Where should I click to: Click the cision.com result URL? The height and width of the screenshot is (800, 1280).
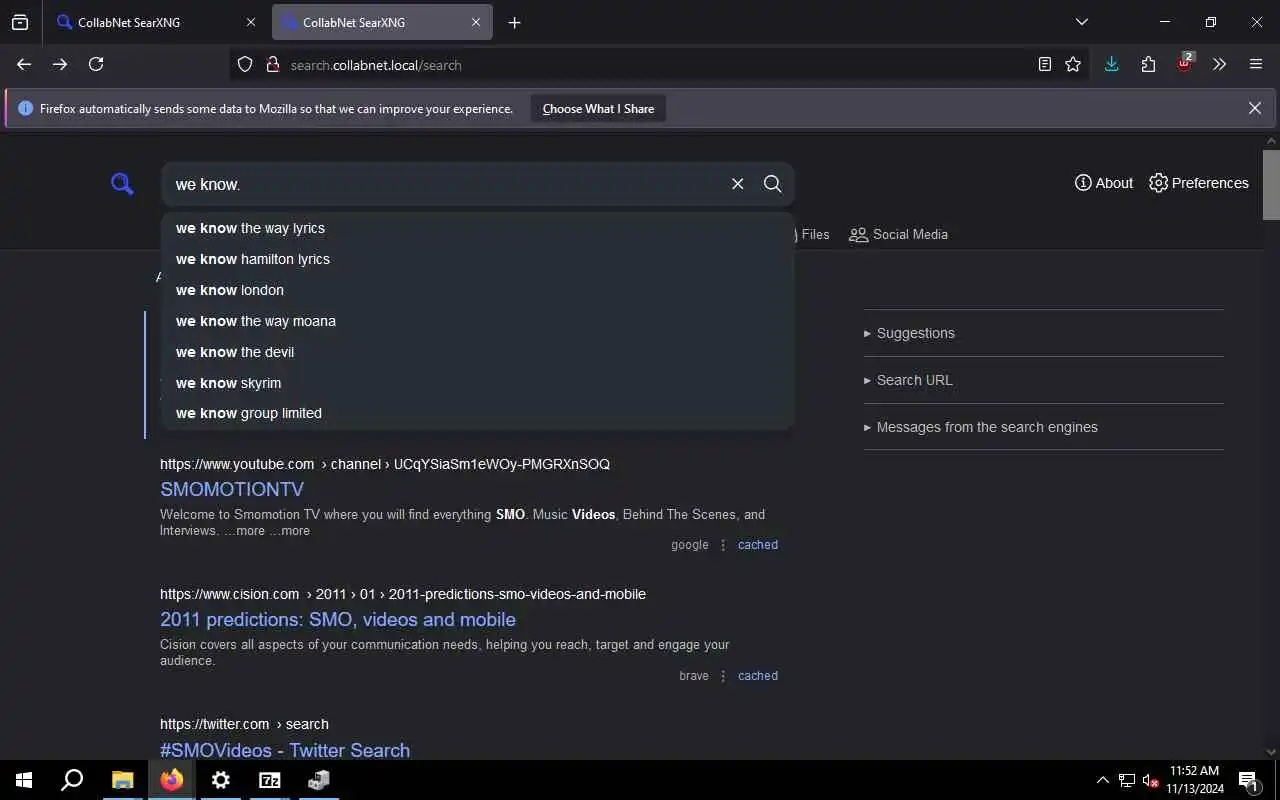pos(403,594)
